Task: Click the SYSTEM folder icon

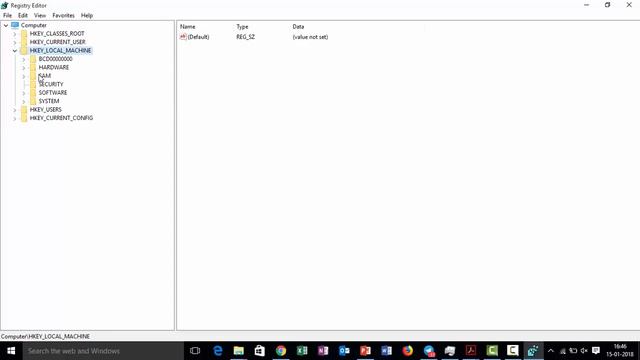Action: tap(33, 101)
